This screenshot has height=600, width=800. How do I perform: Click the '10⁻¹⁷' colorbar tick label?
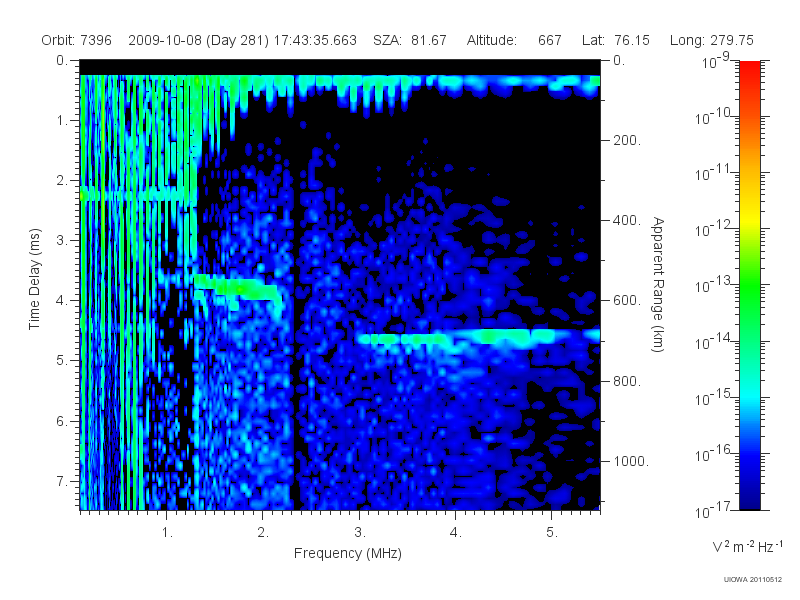[715, 510]
